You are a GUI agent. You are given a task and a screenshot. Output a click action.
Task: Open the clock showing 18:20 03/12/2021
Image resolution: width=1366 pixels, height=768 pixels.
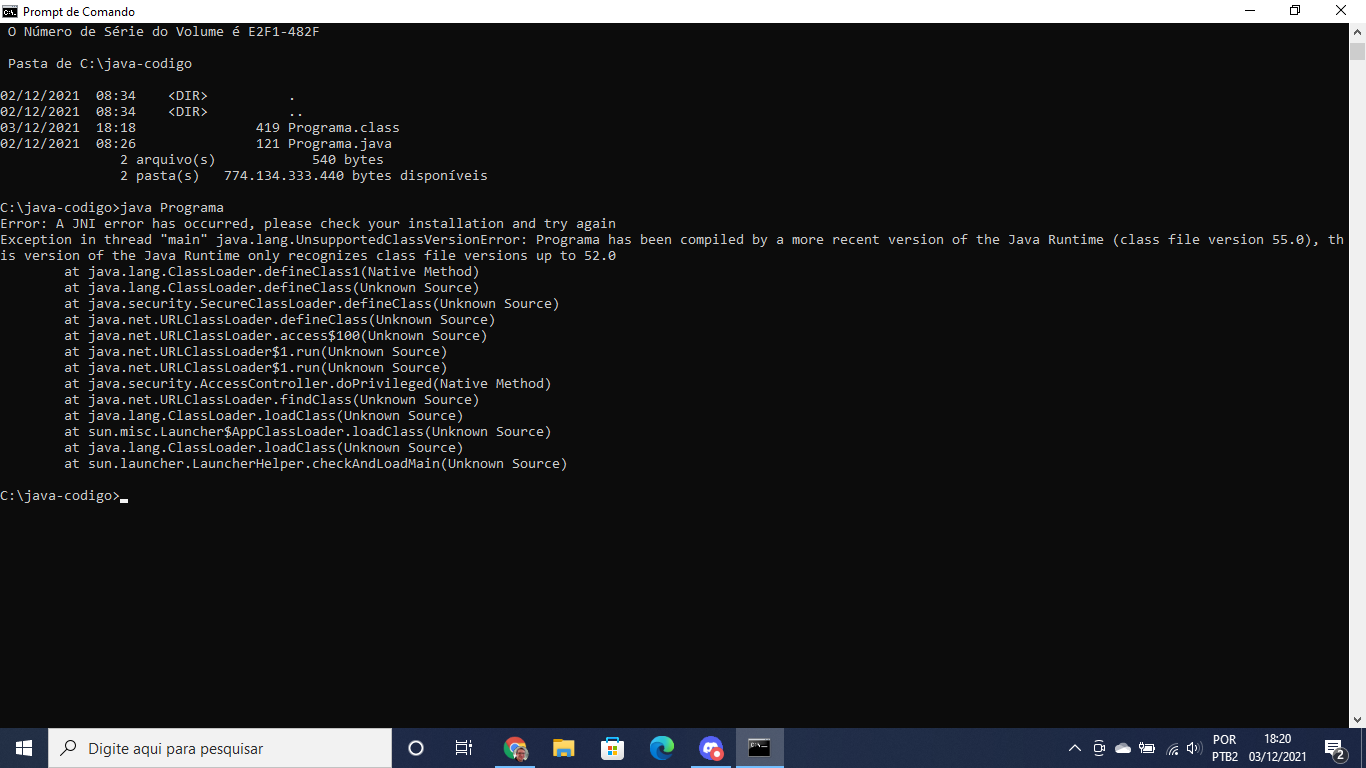pyautogui.click(x=1278, y=748)
